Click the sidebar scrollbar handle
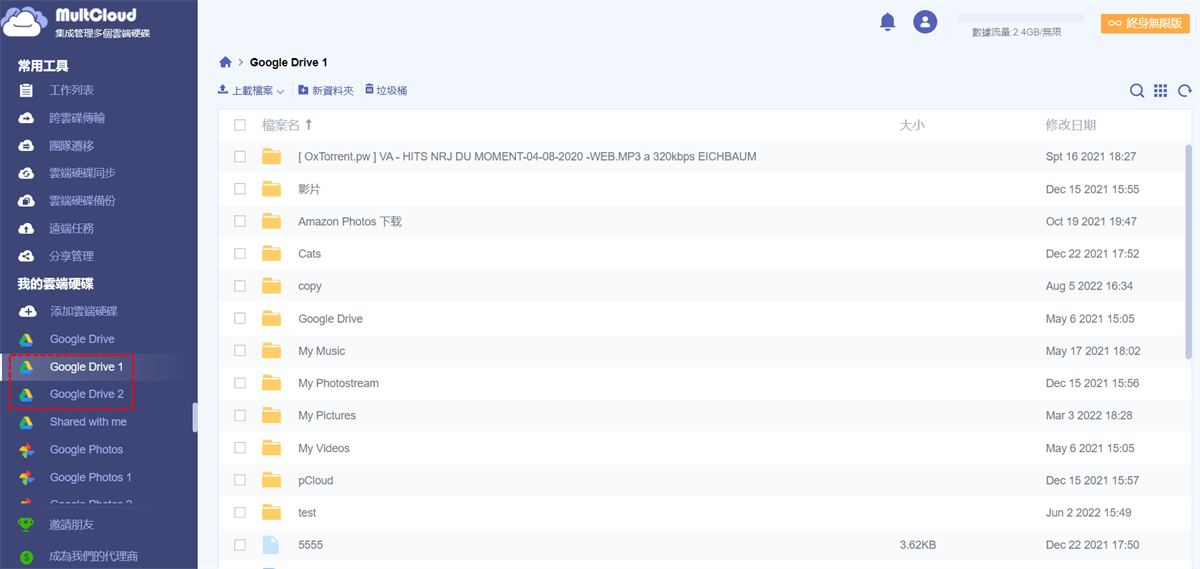1200x569 pixels. pos(195,417)
